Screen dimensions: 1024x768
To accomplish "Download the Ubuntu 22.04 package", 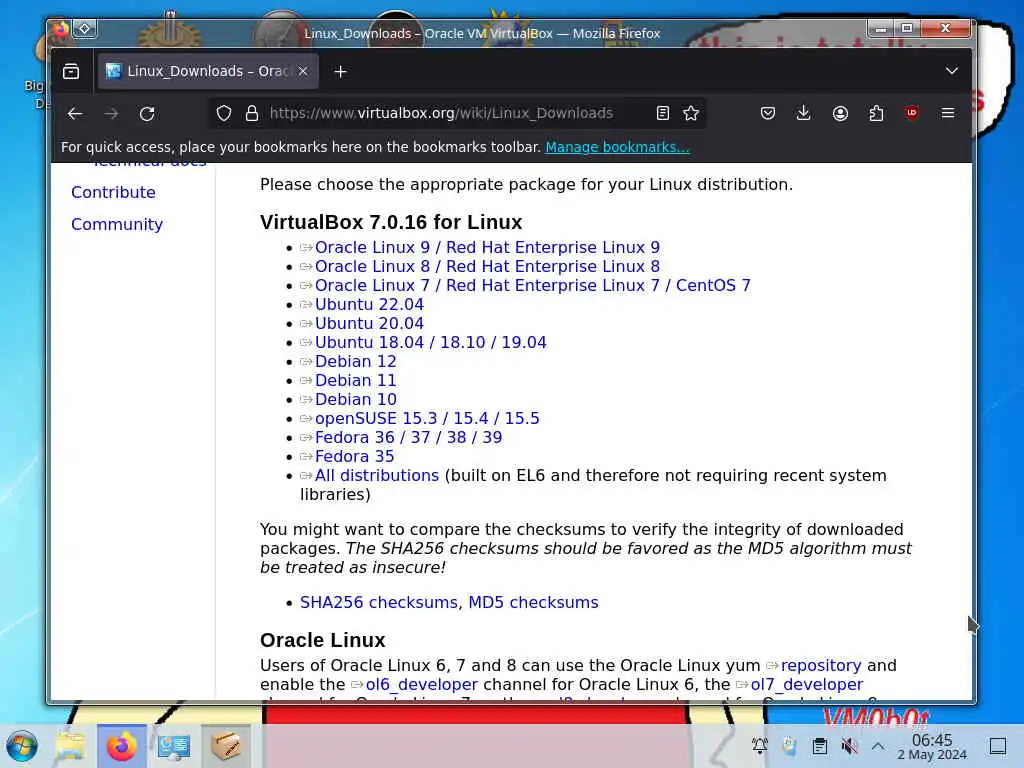I will click(369, 304).
